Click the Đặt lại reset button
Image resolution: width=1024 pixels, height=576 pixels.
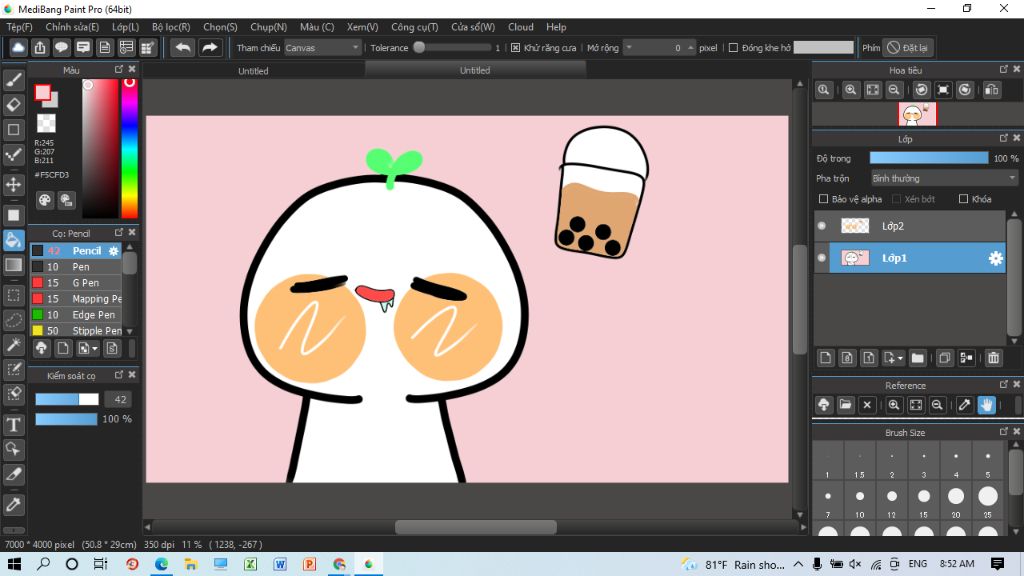(x=907, y=47)
